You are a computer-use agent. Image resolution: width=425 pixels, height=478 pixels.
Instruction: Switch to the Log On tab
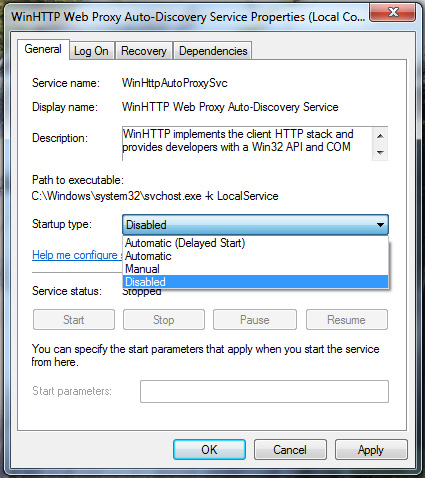coord(92,51)
